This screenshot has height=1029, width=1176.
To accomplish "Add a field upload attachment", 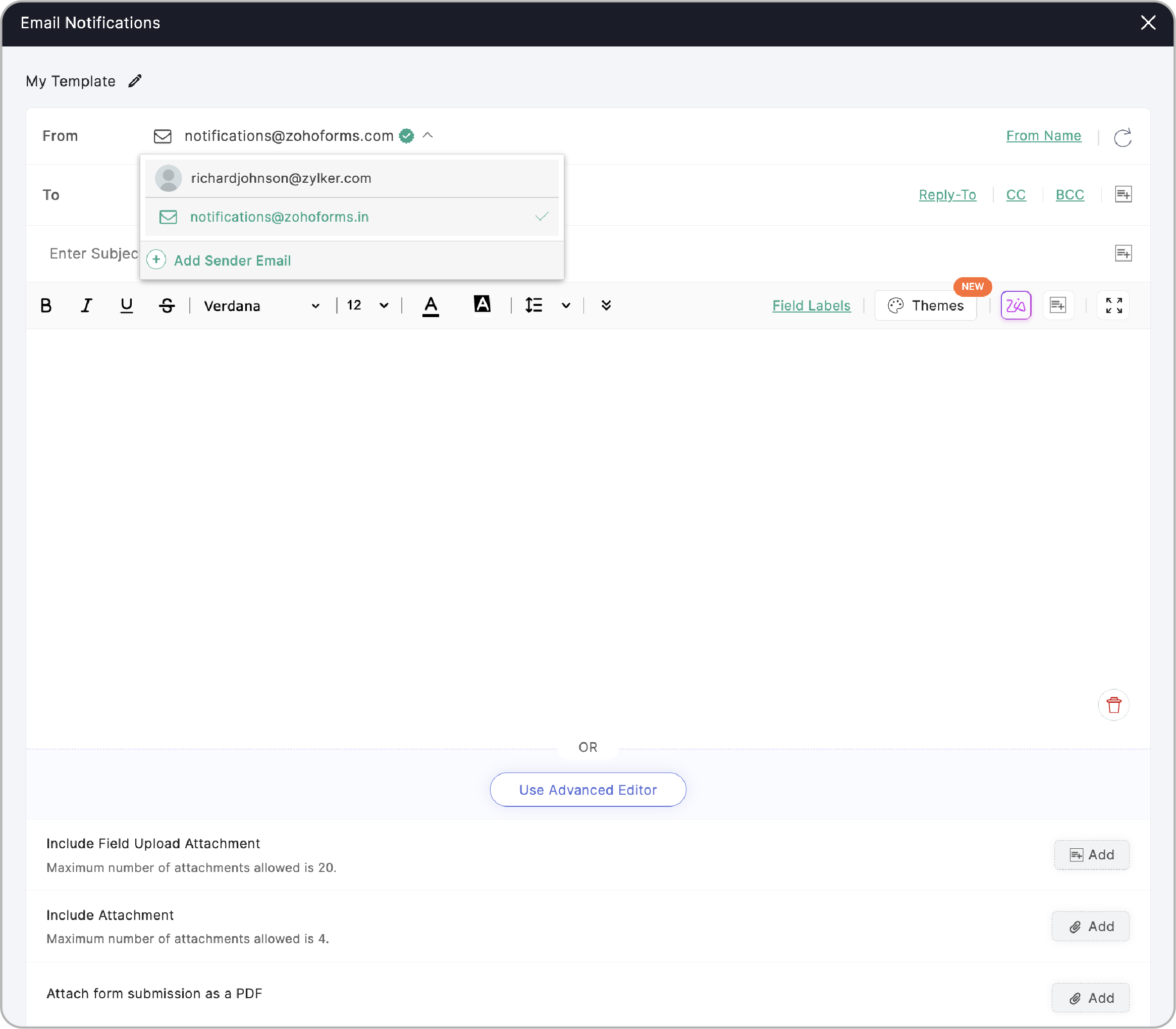I will [1091, 854].
